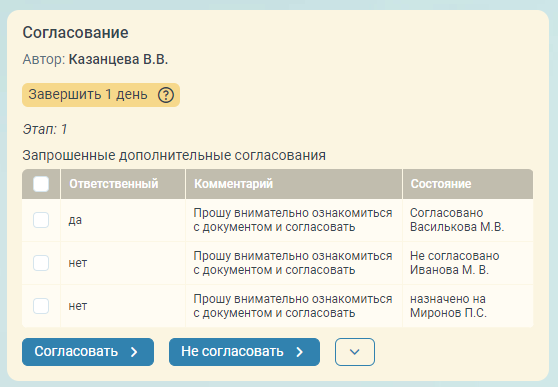Toggle the select-all checkbox in table header
The width and height of the screenshot is (558, 387).
[x=41, y=184]
